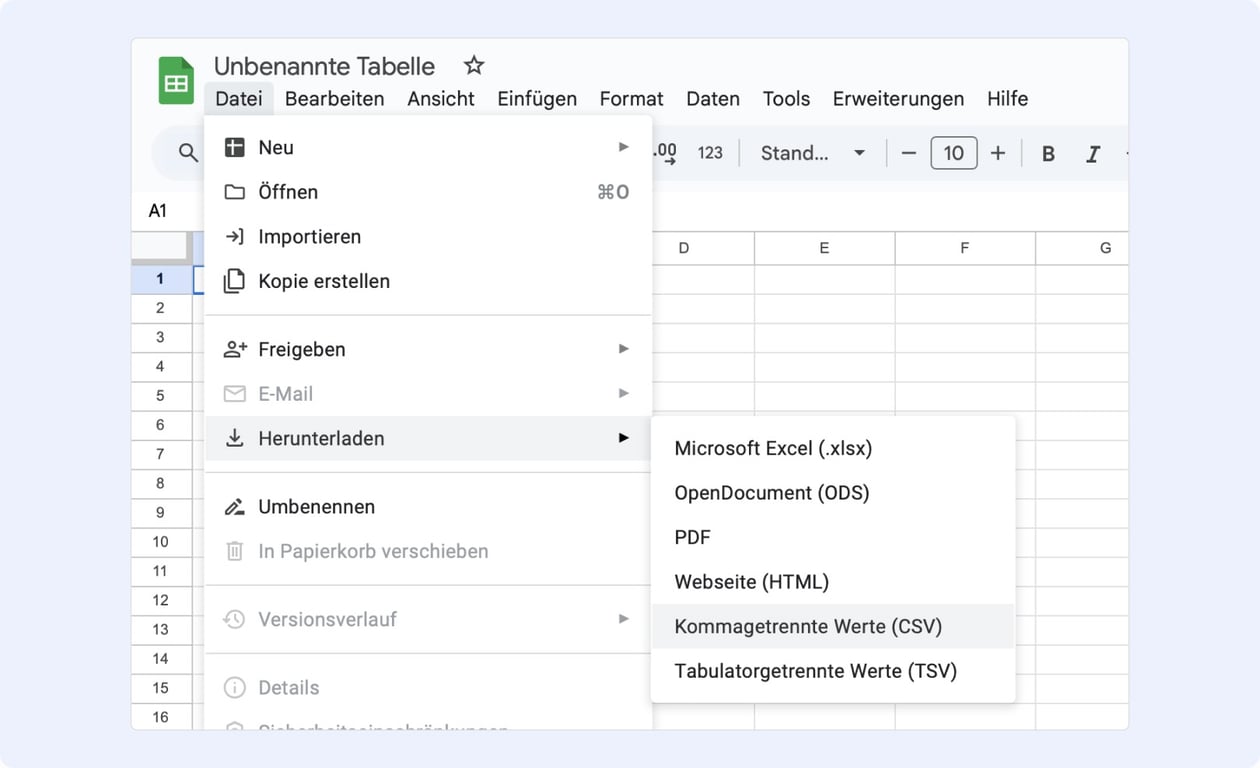Toggle italic formatting (I)
Screen dimensions: 1260x768
[1093, 154]
